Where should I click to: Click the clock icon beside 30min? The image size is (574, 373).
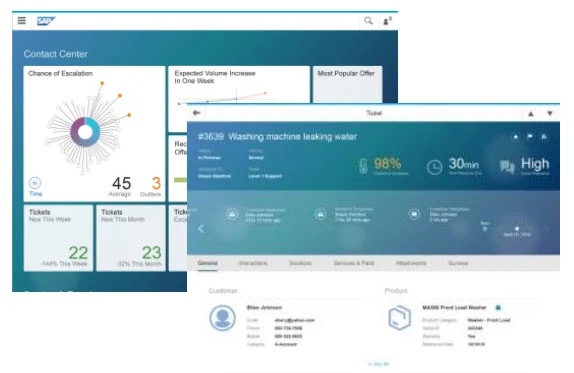[435, 167]
